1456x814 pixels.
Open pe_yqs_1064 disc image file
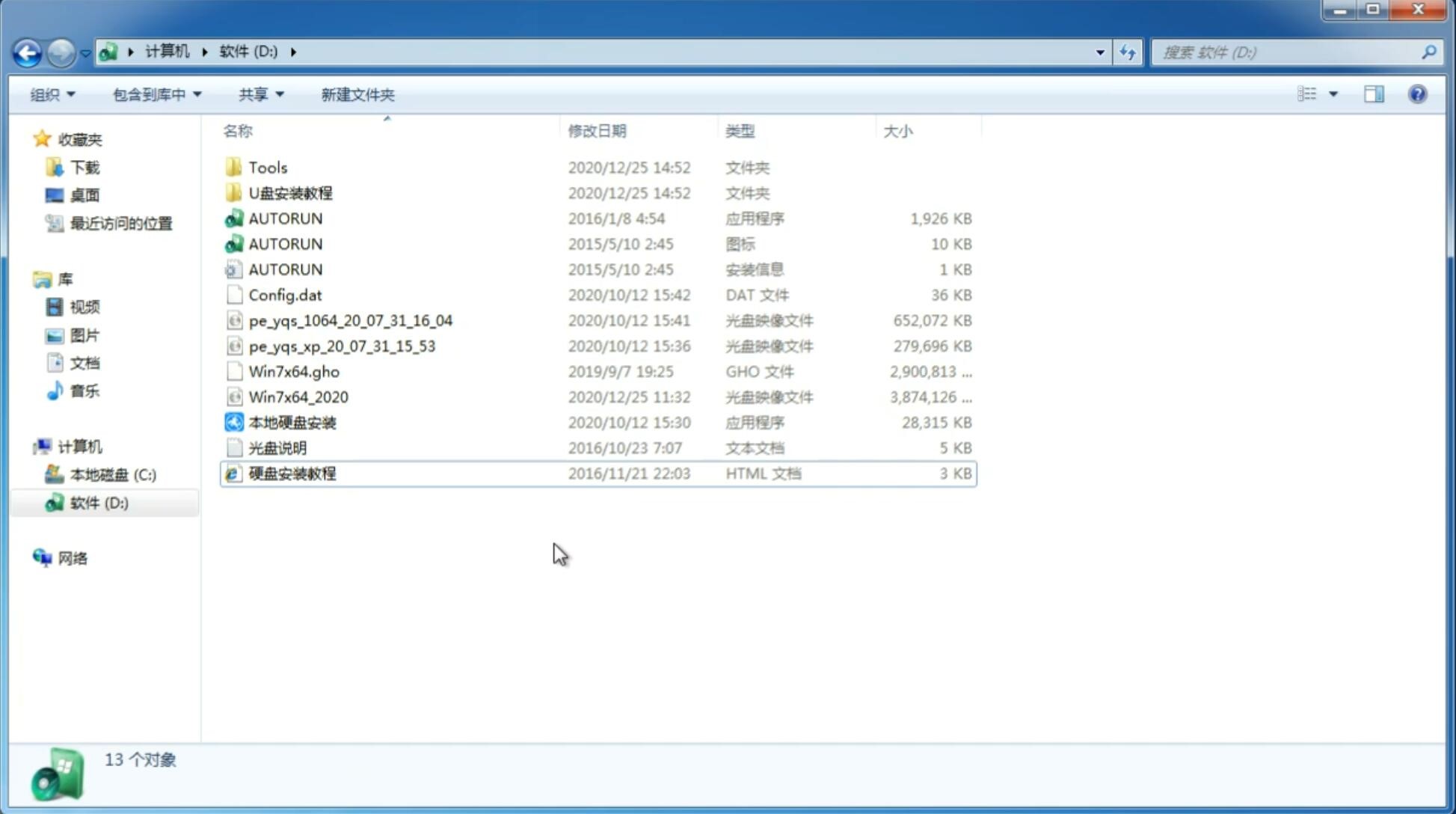tap(350, 320)
